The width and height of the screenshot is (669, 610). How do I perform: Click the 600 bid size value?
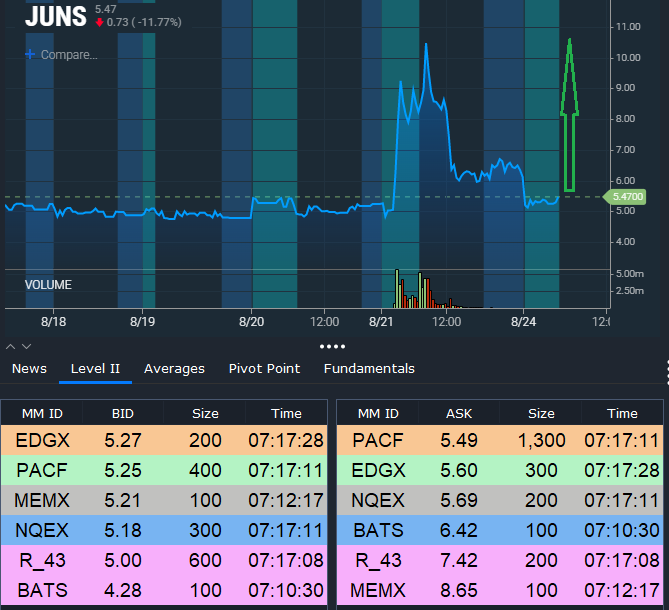[205, 560]
